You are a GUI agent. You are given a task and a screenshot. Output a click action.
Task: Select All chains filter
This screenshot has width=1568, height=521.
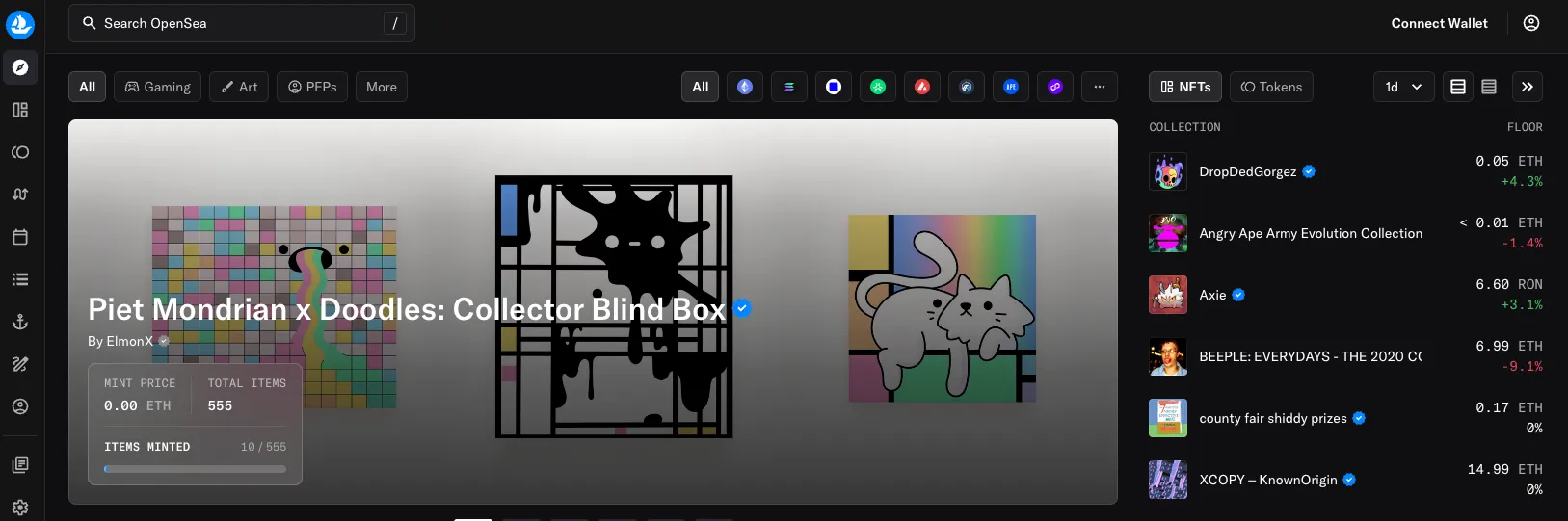701,87
